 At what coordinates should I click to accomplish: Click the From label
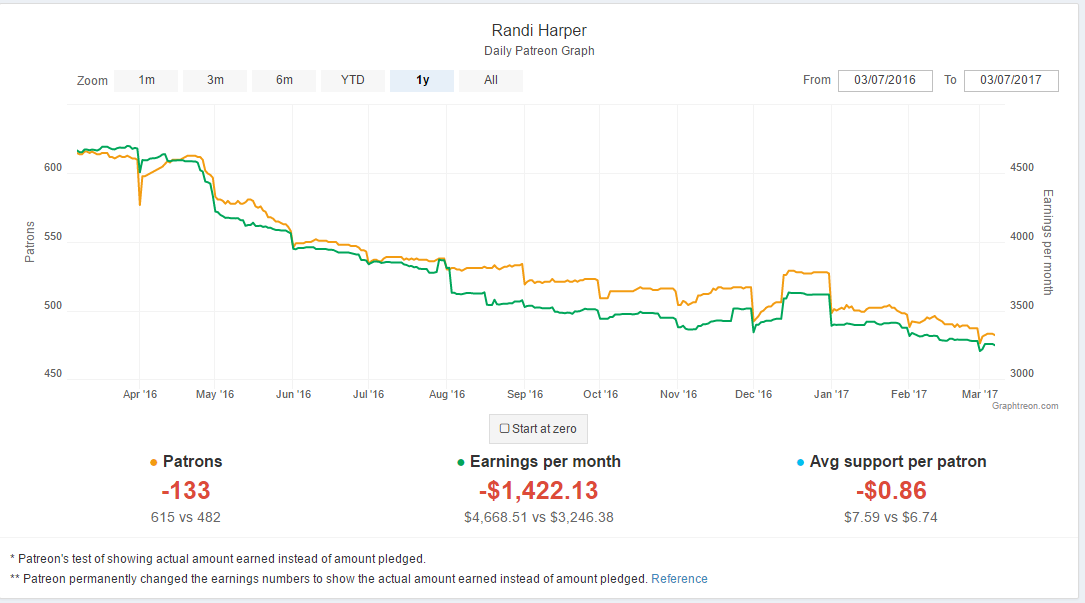pos(817,80)
